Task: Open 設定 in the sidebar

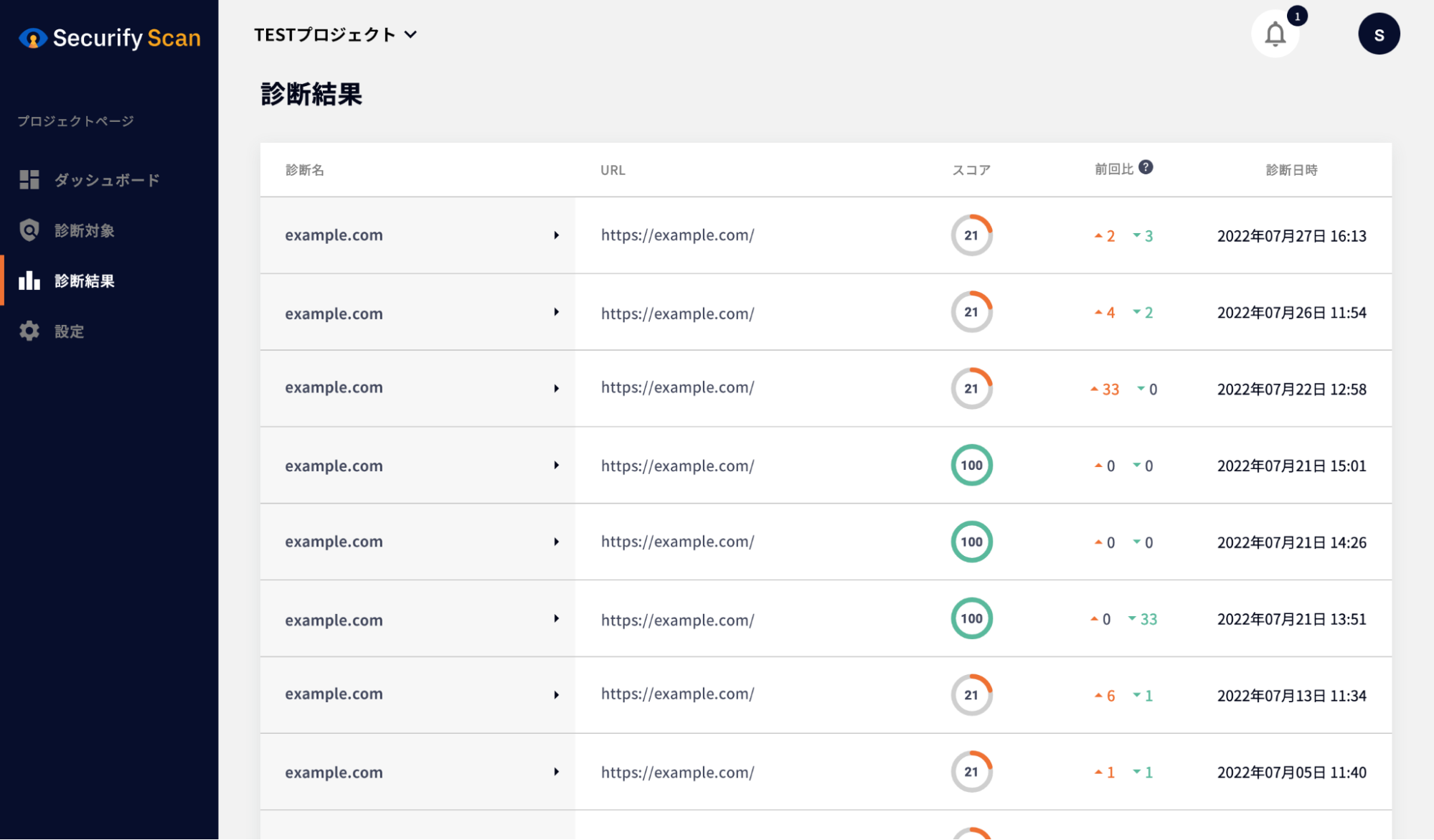Action: [x=70, y=331]
